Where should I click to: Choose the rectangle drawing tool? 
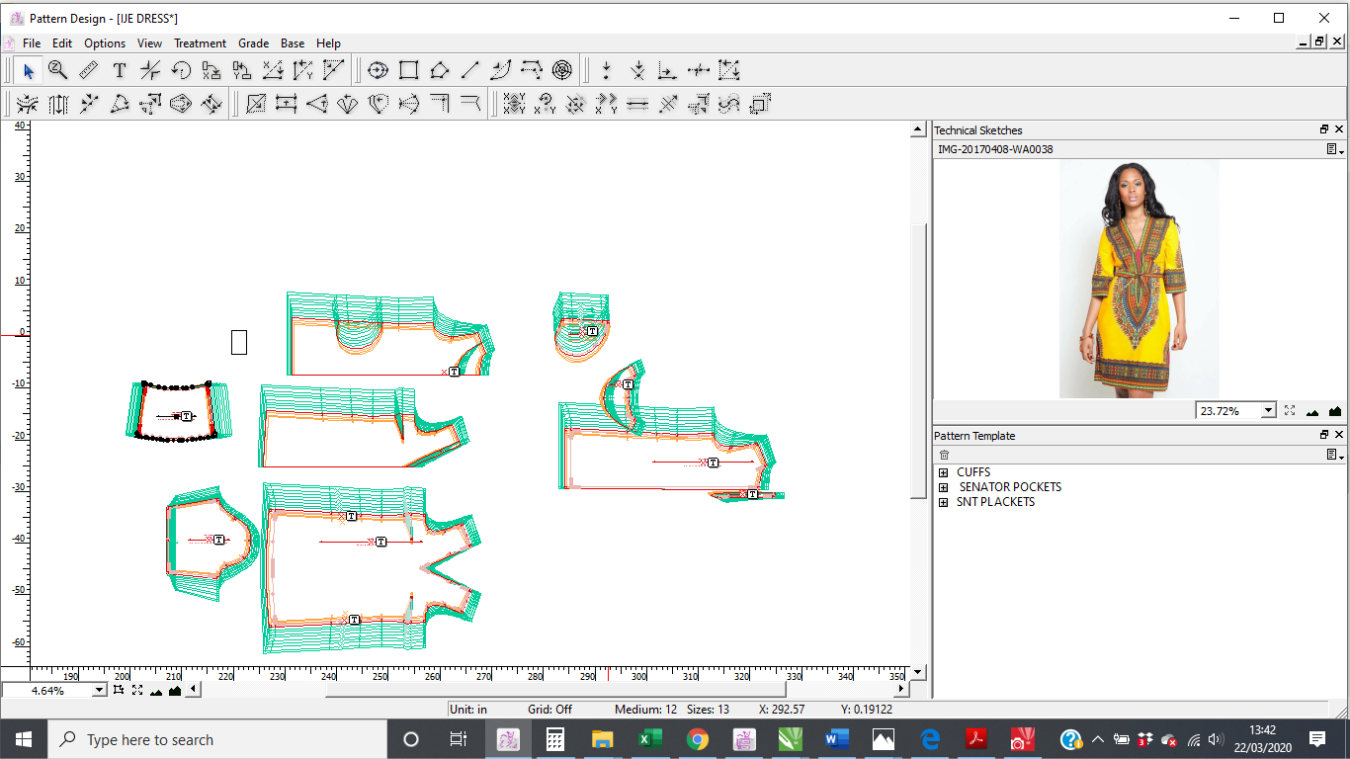click(x=408, y=70)
